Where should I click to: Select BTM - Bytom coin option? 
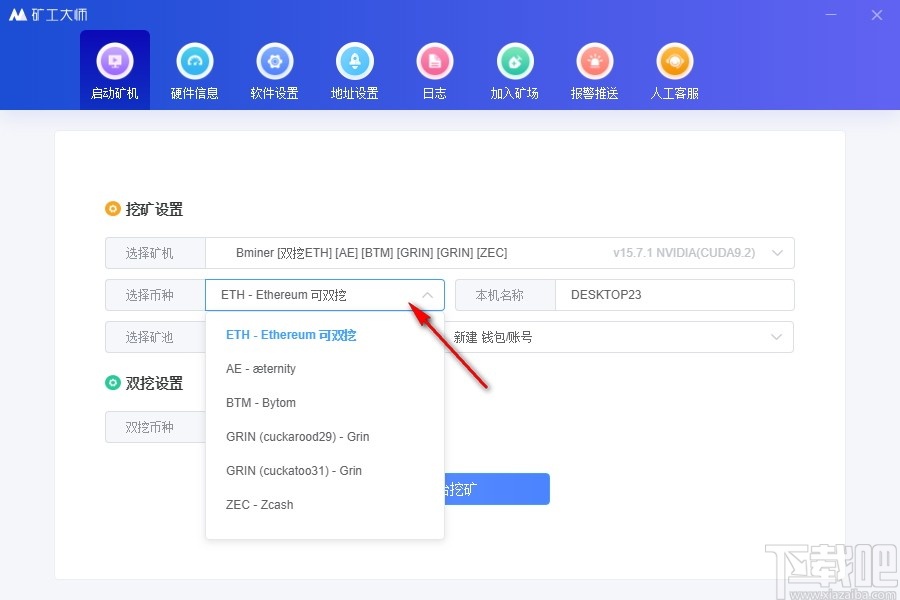261,402
